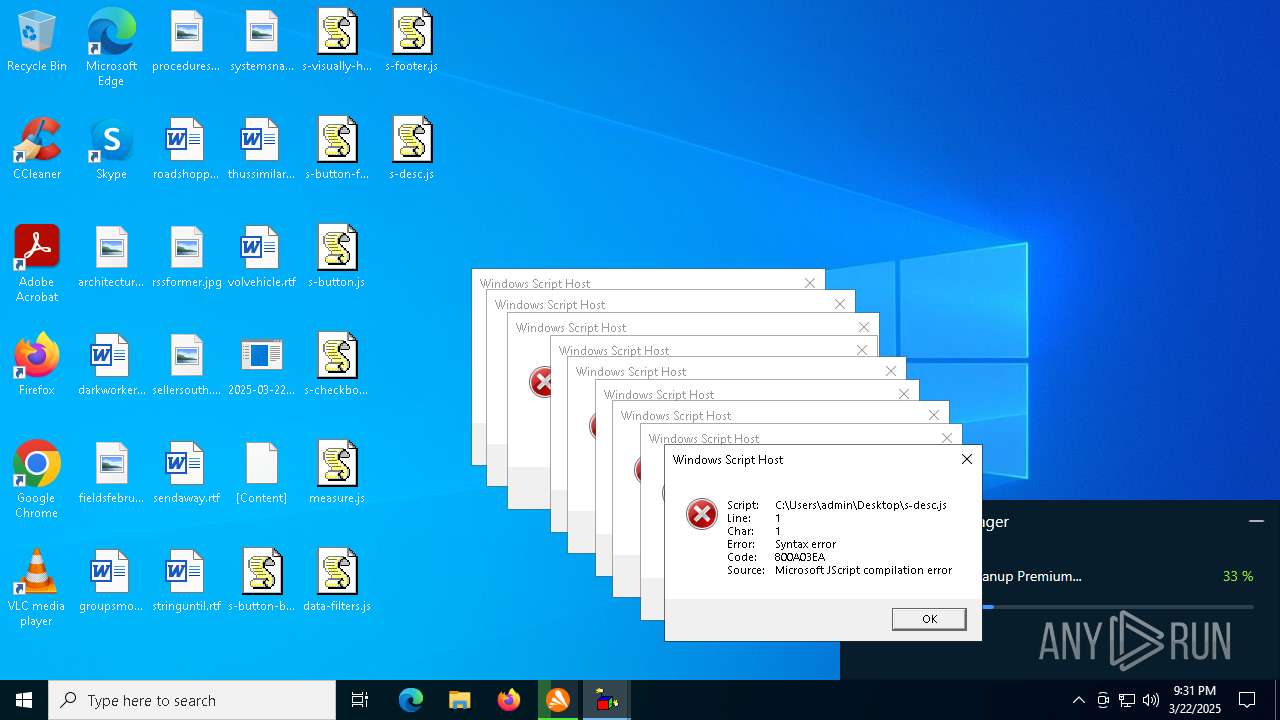Select the stringuntil.rtf document
This screenshot has height=720, width=1280.
tap(186, 581)
